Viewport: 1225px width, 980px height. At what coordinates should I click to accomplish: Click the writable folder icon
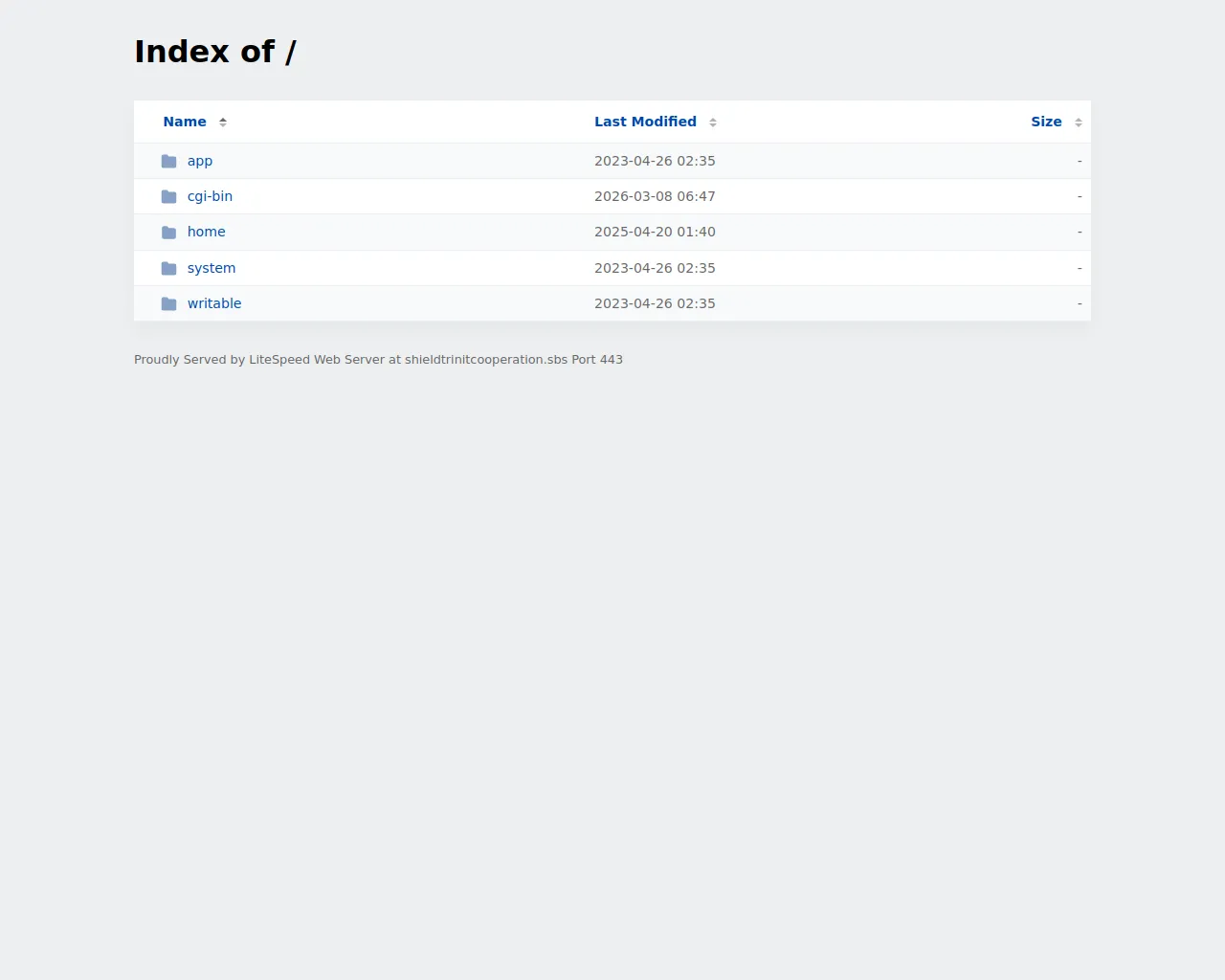point(168,303)
